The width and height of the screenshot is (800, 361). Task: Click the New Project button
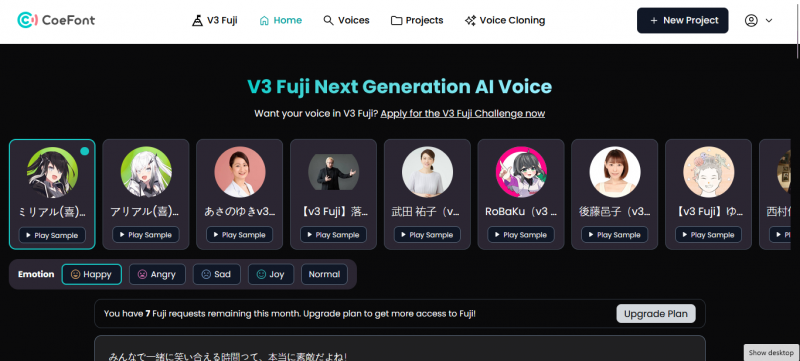pos(683,20)
